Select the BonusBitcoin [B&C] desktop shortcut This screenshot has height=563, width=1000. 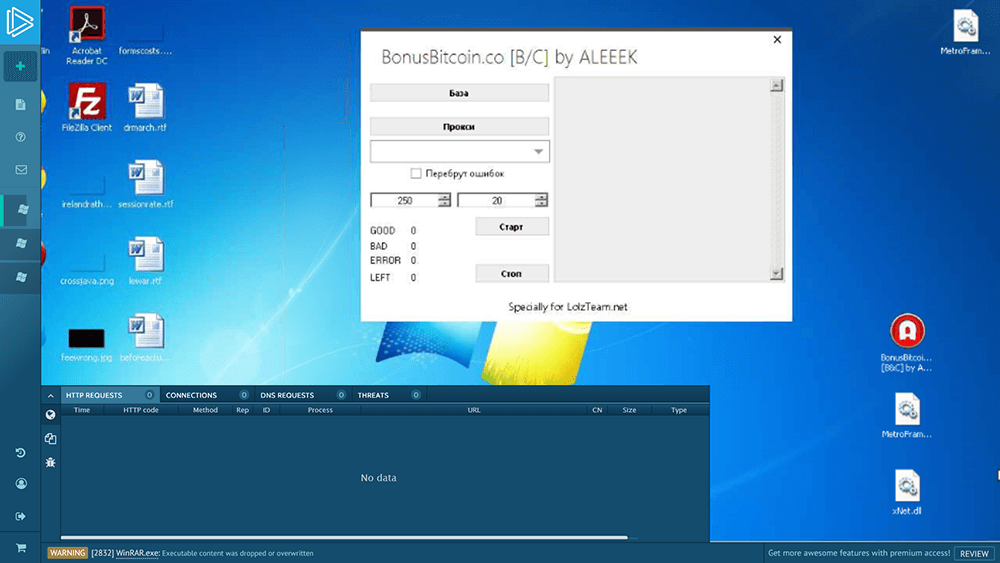click(x=907, y=342)
